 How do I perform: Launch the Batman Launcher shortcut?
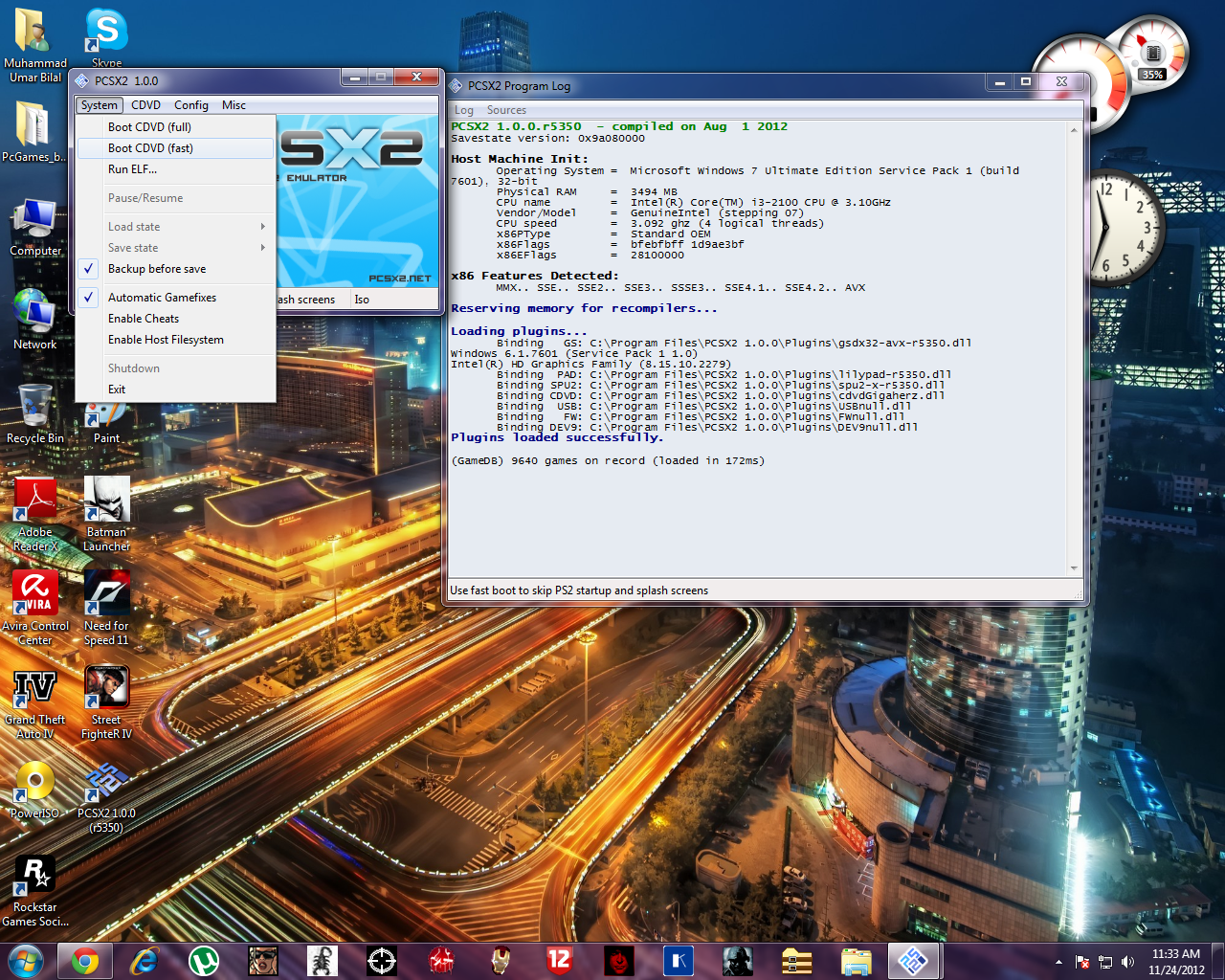106,515
